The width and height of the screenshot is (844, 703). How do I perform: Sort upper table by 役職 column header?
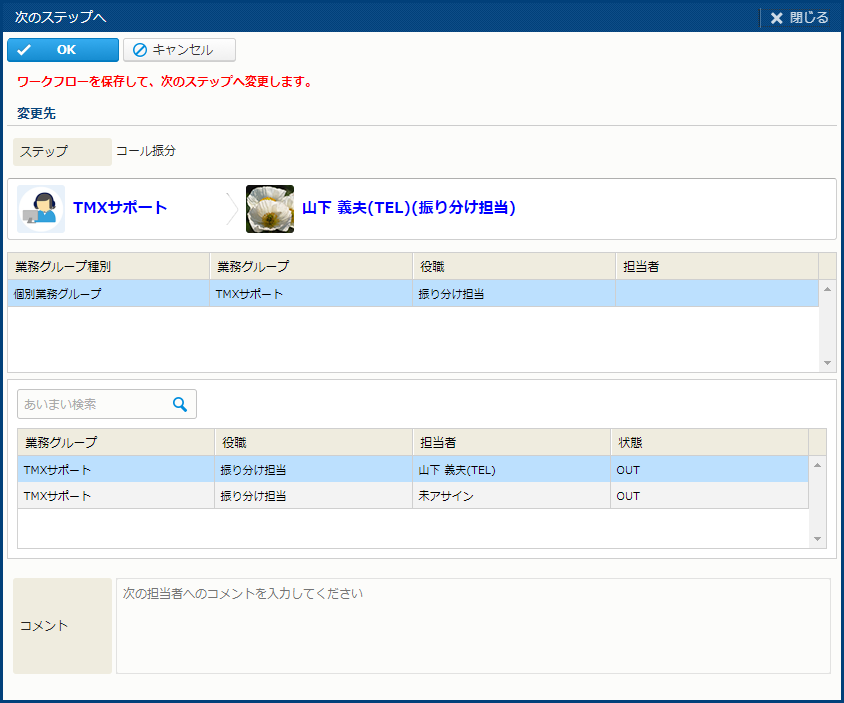[514, 267]
